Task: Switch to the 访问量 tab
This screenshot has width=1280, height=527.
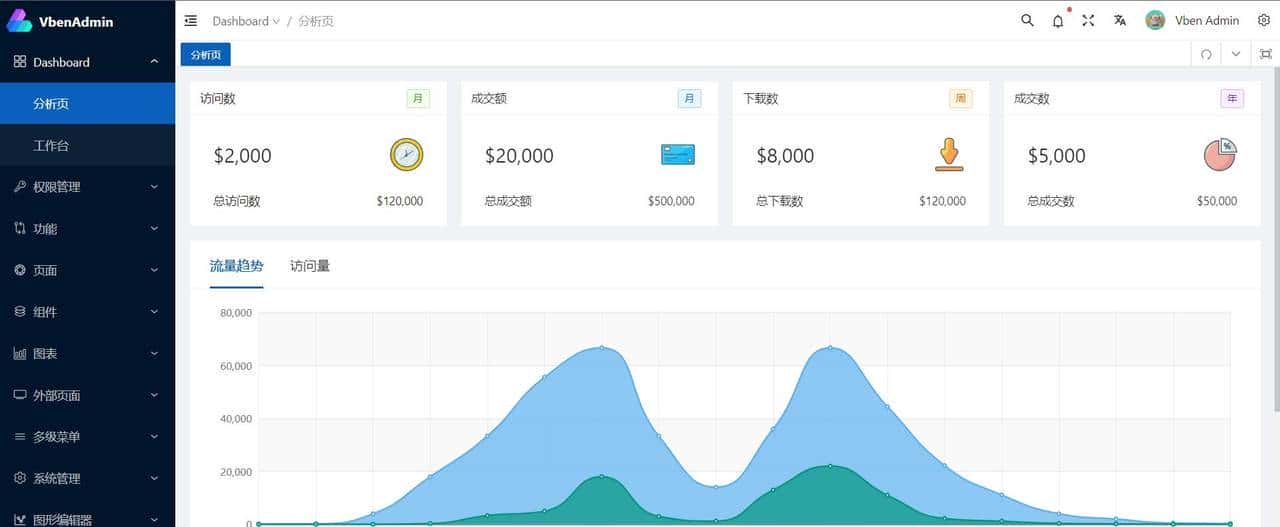Action: (x=310, y=266)
